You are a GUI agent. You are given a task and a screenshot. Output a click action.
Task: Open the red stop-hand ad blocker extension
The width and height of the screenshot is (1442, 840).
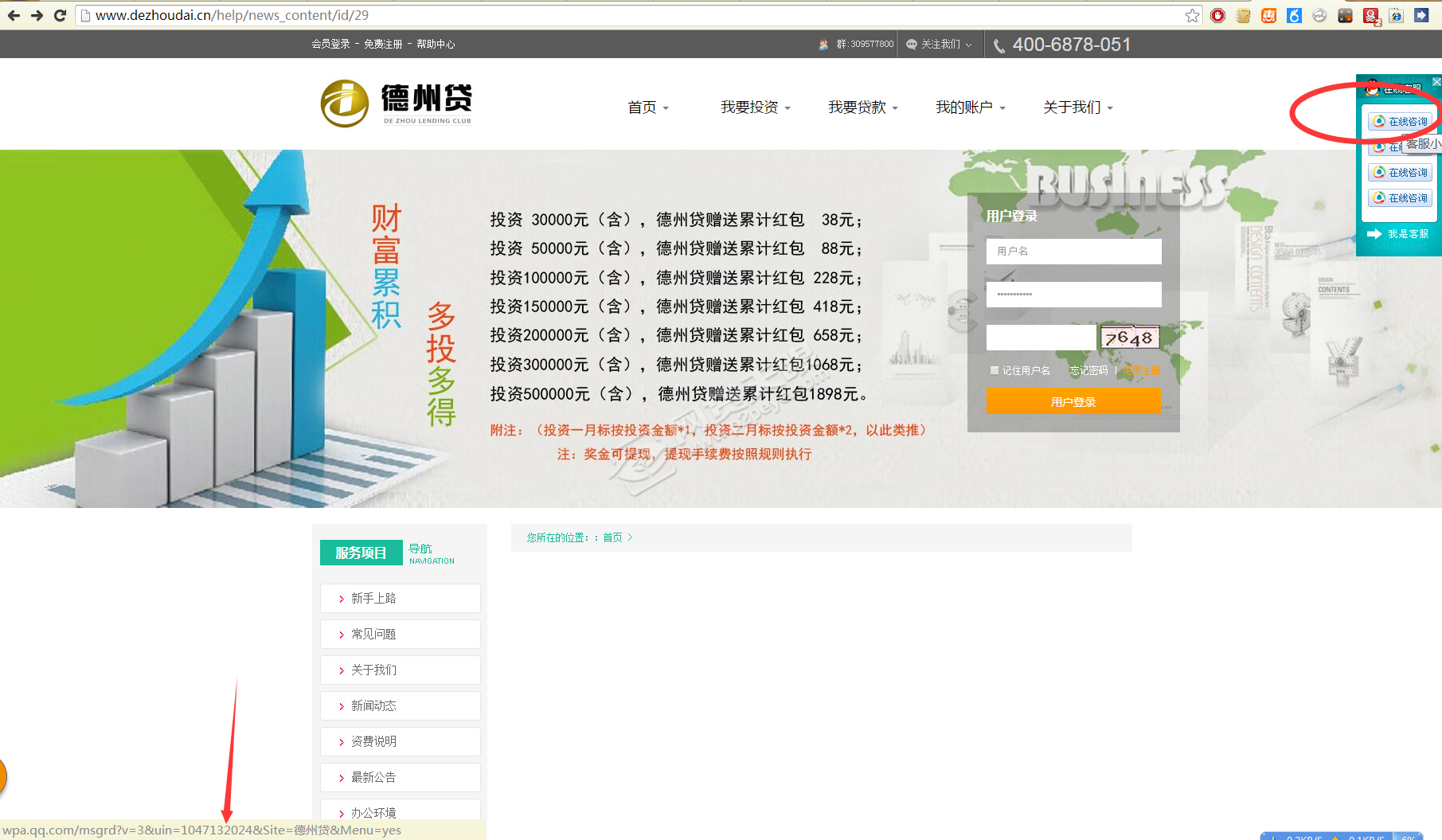[x=1217, y=15]
